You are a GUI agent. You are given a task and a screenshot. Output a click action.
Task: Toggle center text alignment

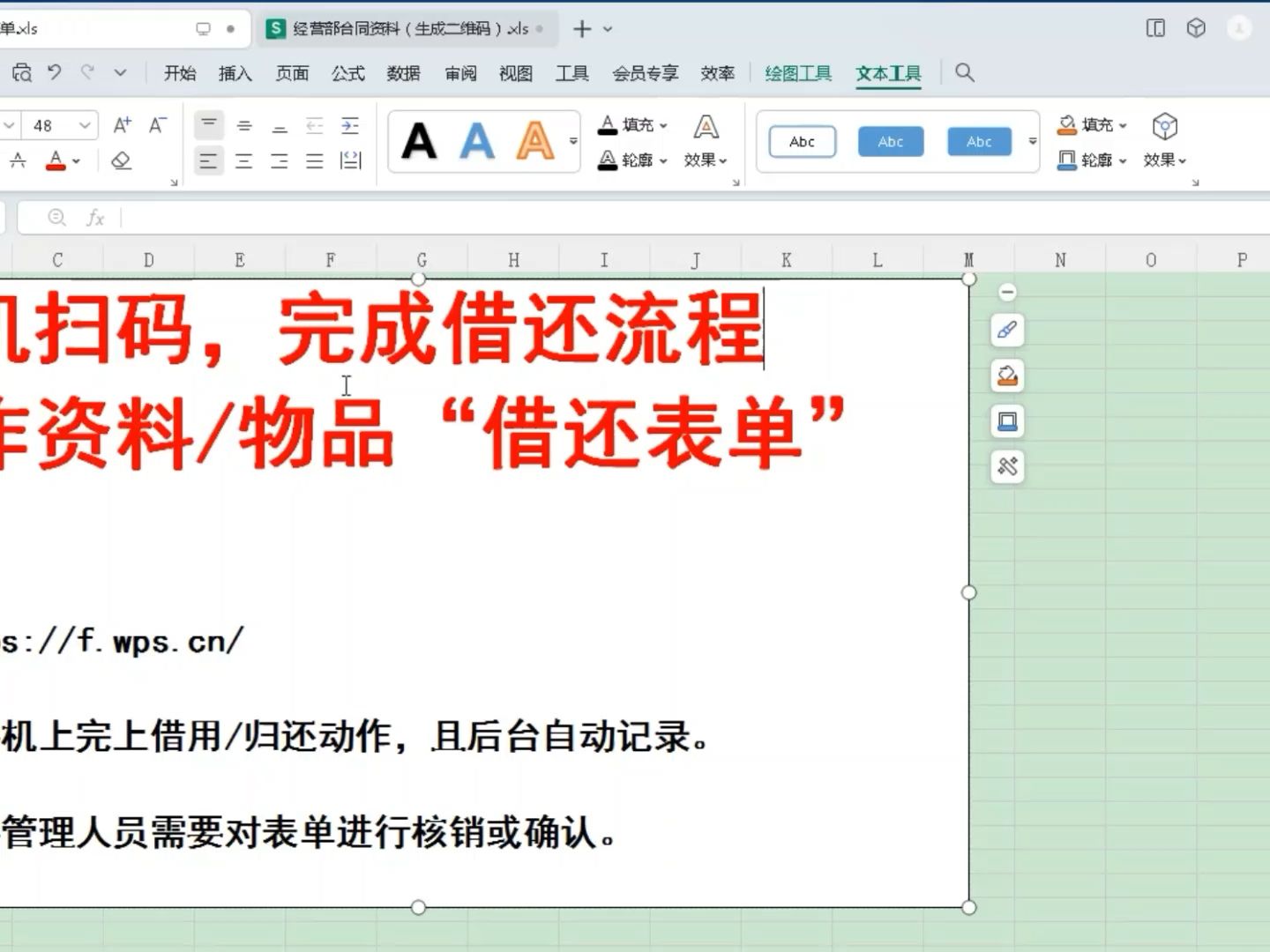coord(244,160)
